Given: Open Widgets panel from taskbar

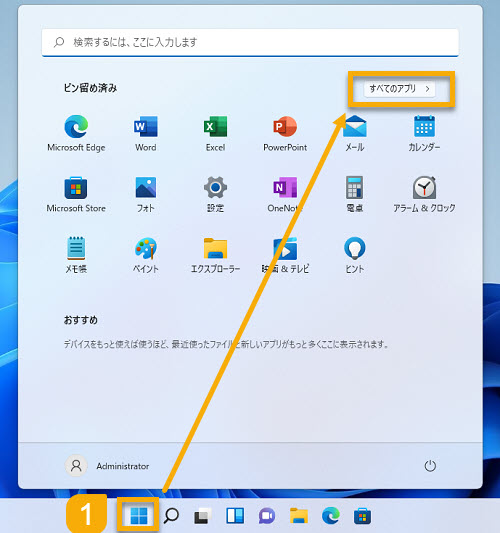Looking at the screenshot, I should coord(235,516).
